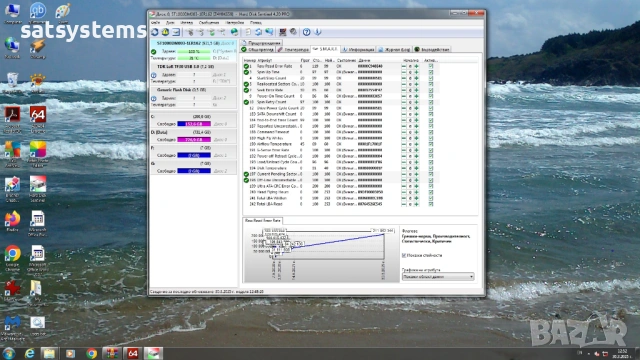Switch to the S.M.A.R.T. tab

coord(325,49)
